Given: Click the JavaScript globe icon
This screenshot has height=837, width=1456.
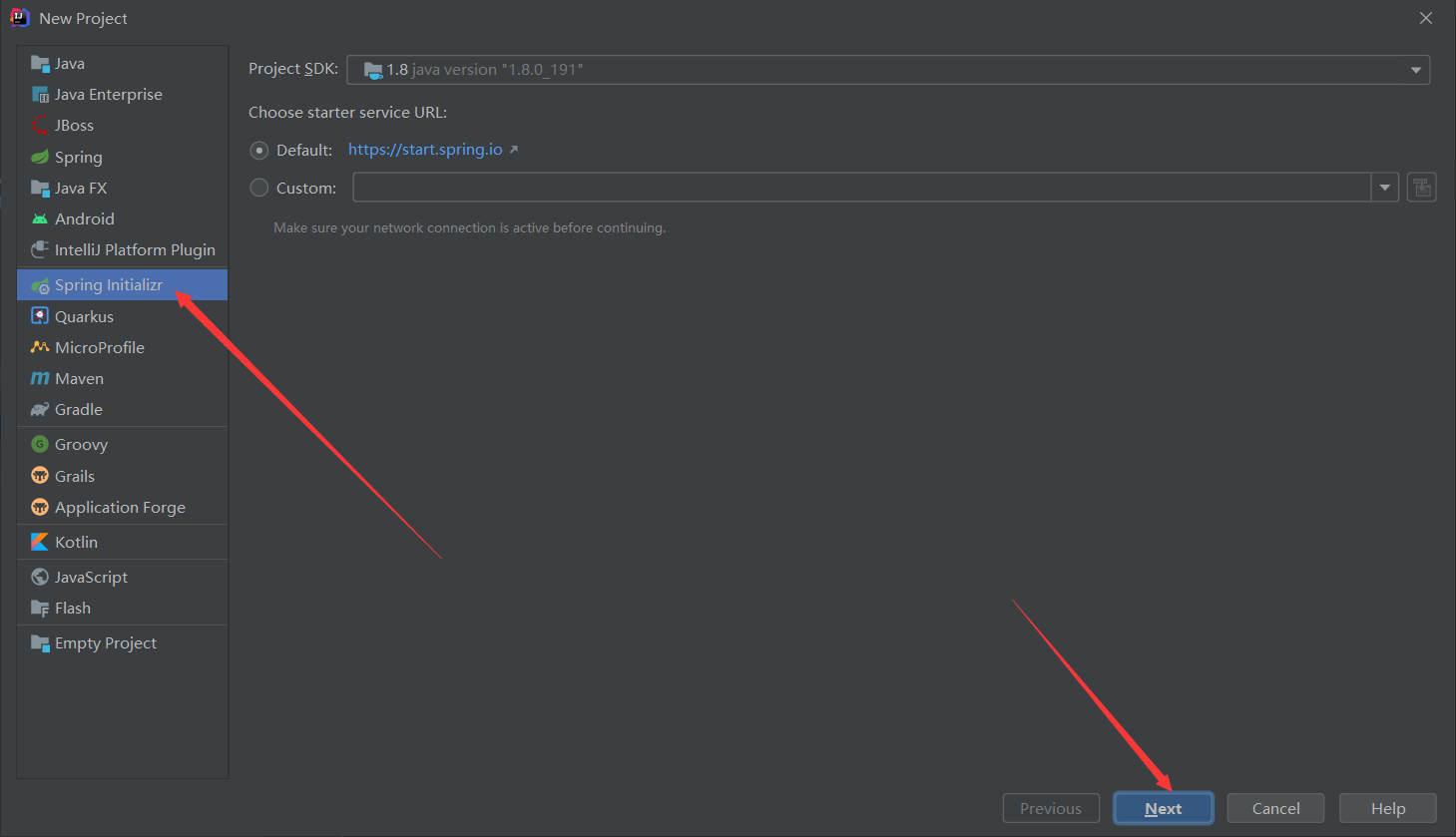Looking at the screenshot, I should coord(40,577).
